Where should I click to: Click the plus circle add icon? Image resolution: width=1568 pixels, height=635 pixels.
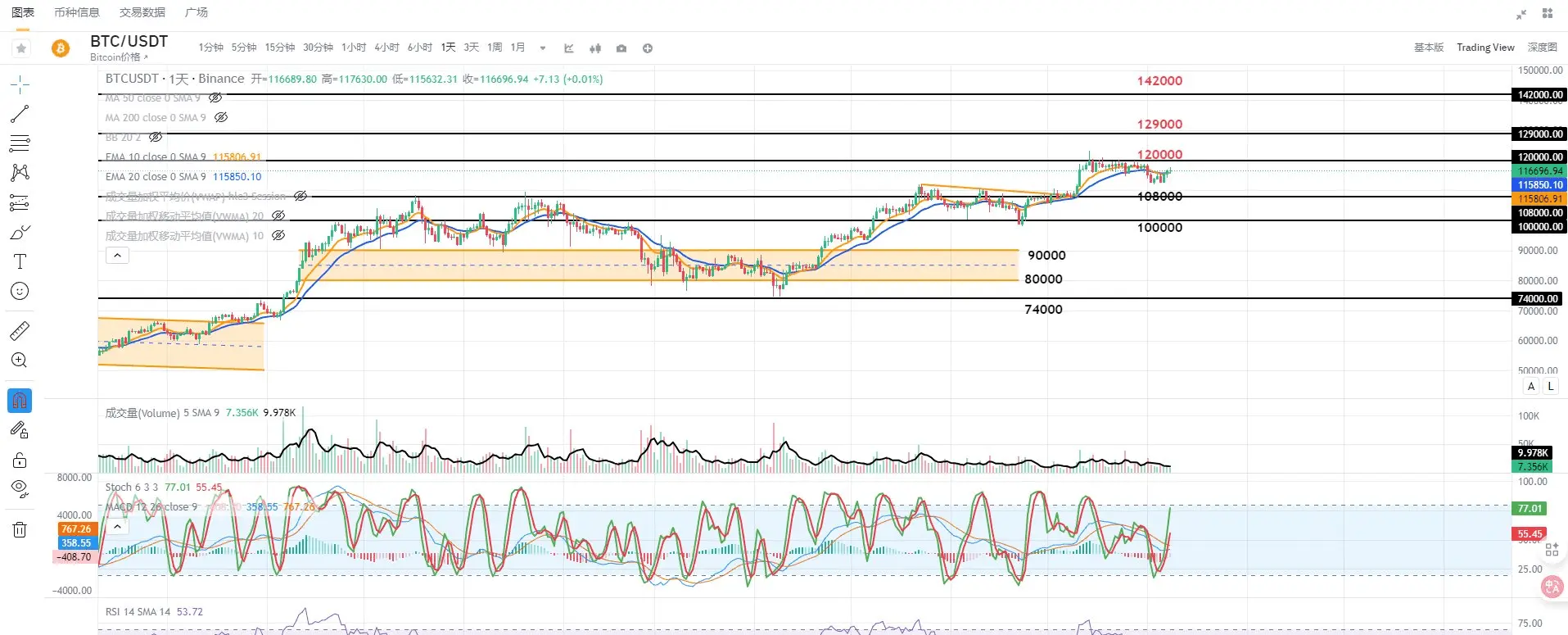[648, 48]
